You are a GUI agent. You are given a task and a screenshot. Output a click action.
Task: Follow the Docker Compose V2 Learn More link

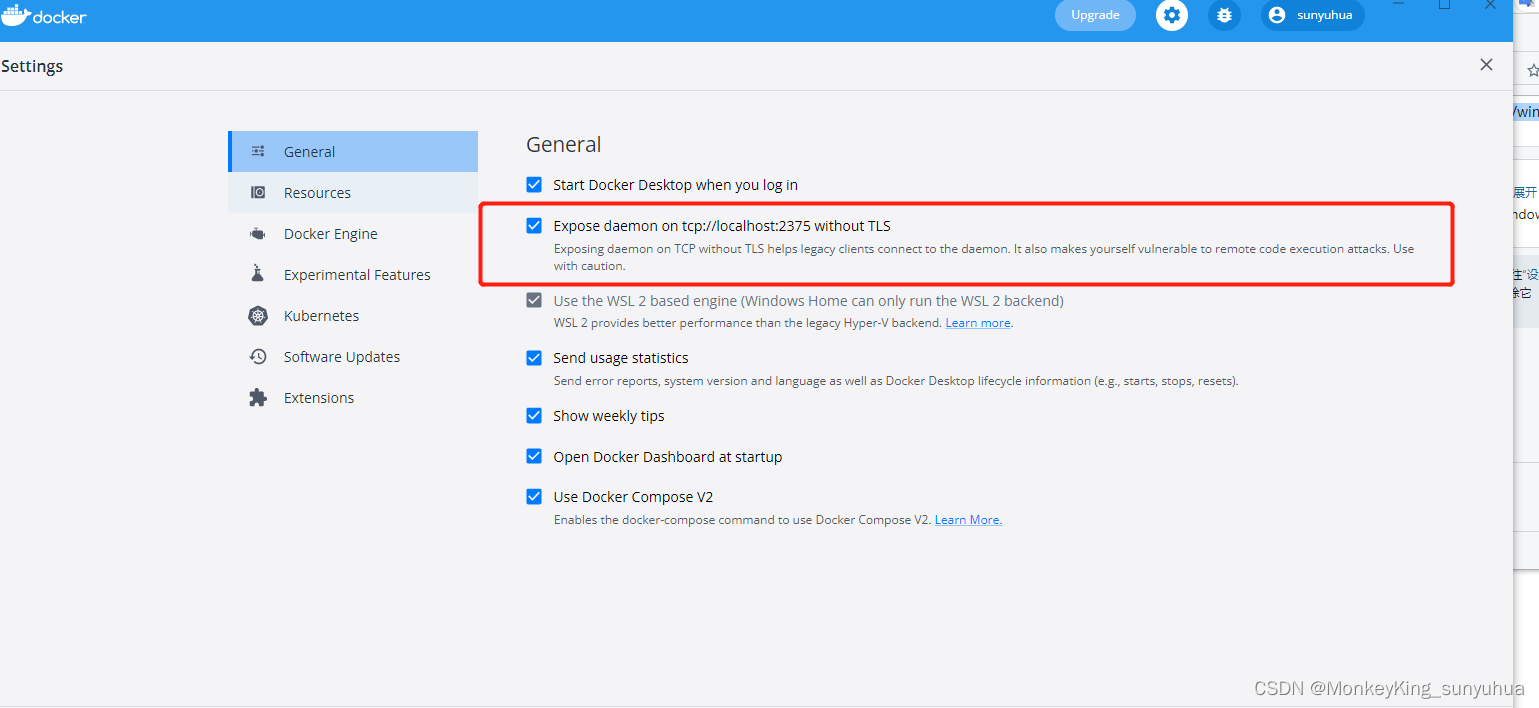pyautogui.click(x=967, y=520)
